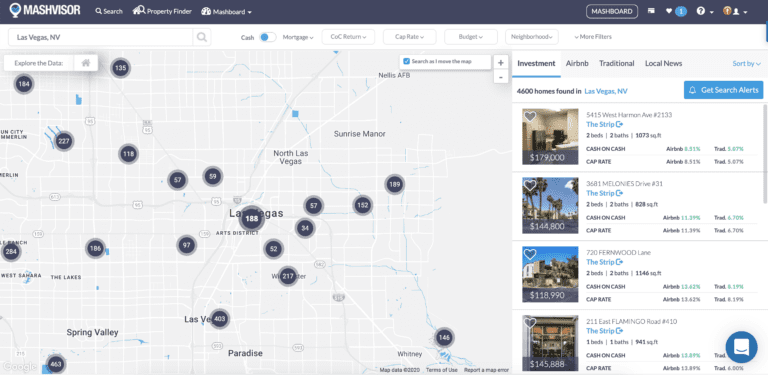
Task: Open The Strip link under 5415 West Harmon
Action: point(604,124)
